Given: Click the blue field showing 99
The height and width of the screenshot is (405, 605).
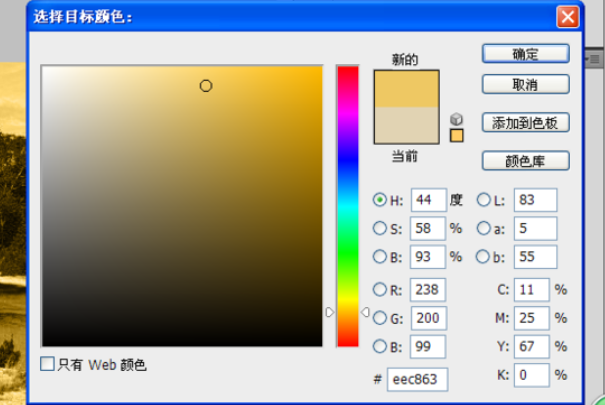Looking at the screenshot, I should point(428,346).
